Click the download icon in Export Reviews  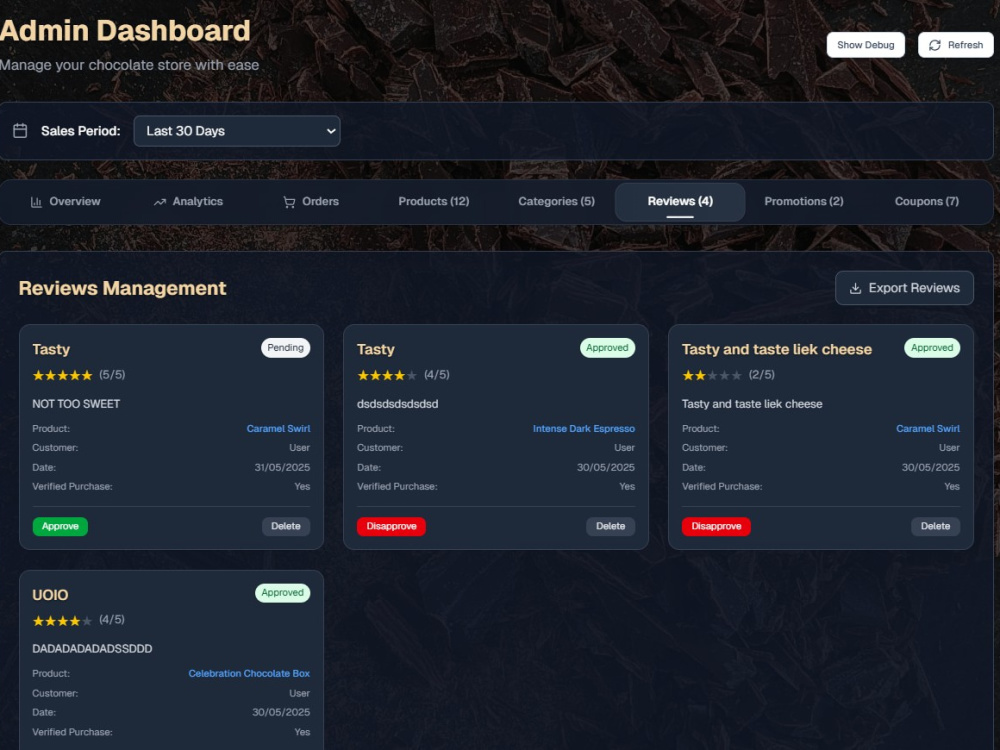[855, 288]
